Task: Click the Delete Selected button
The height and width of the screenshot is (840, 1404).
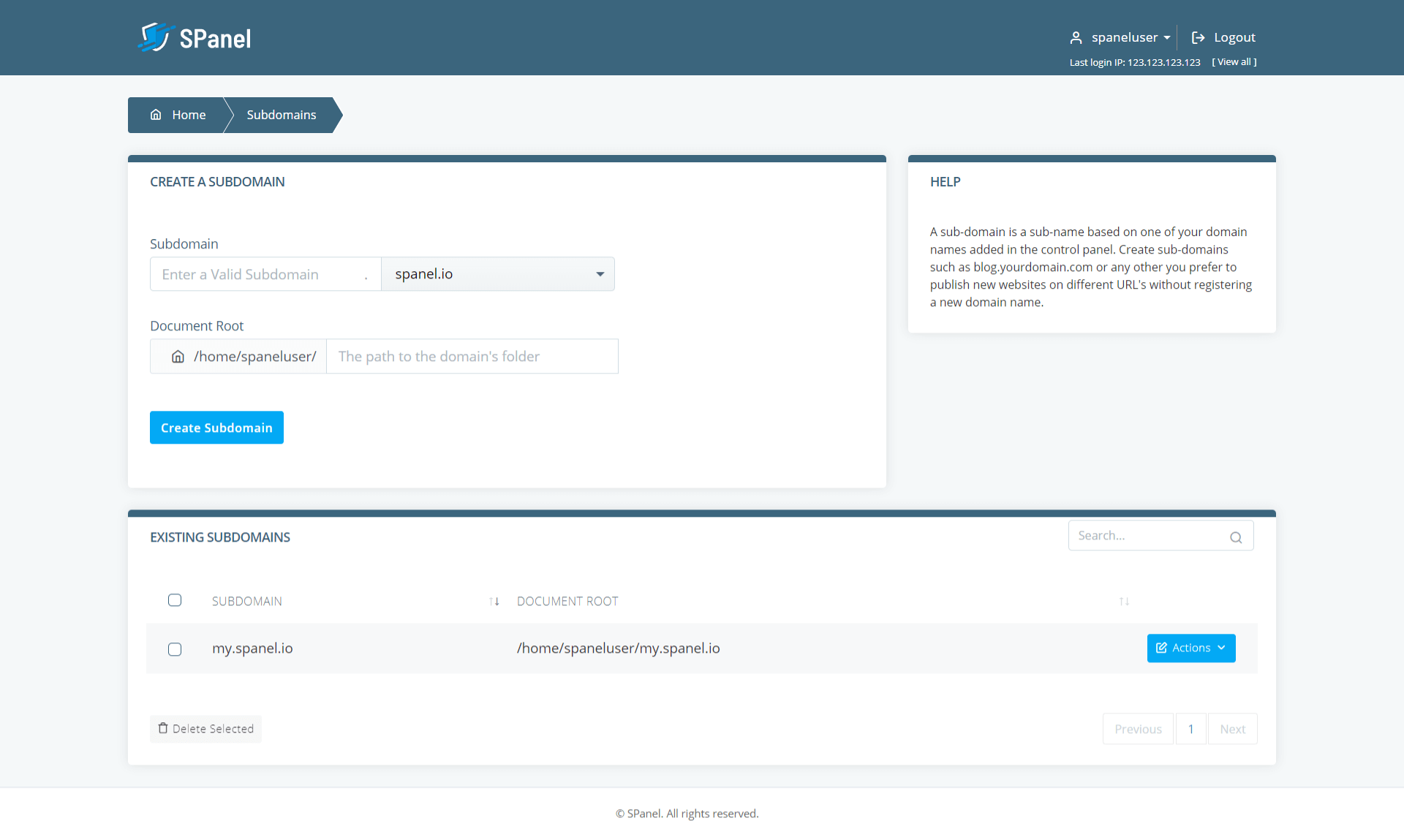Action: click(x=205, y=729)
